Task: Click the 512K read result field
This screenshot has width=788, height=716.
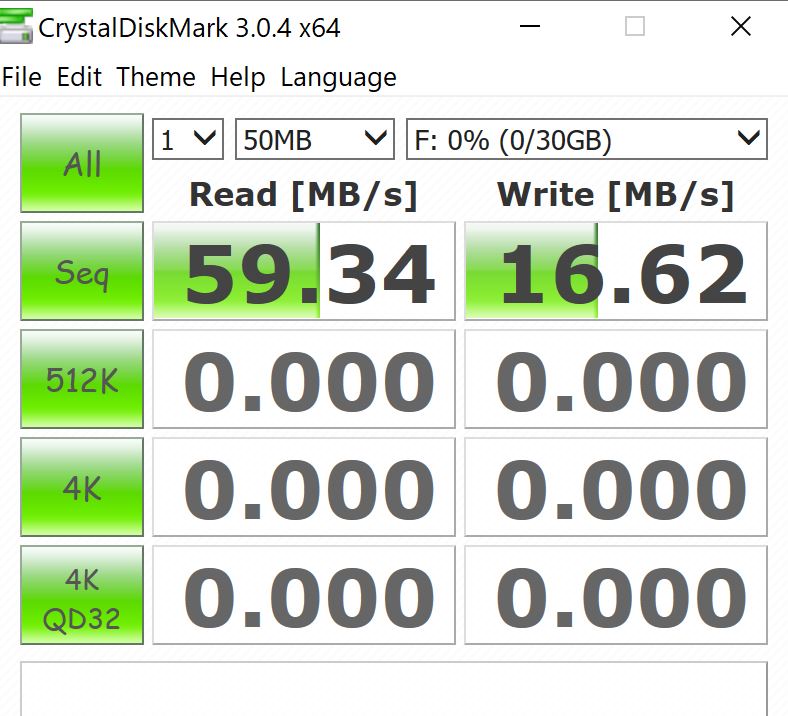Action: click(304, 380)
